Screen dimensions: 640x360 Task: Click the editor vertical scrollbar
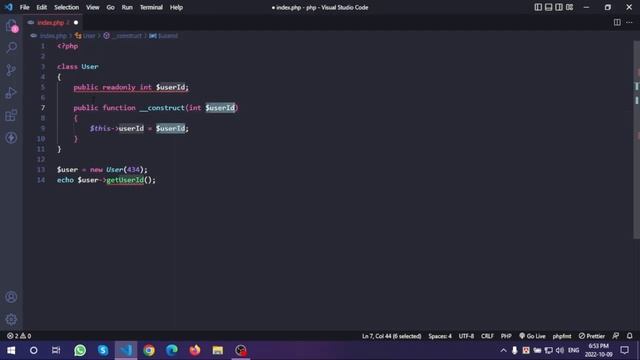coord(636,139)
